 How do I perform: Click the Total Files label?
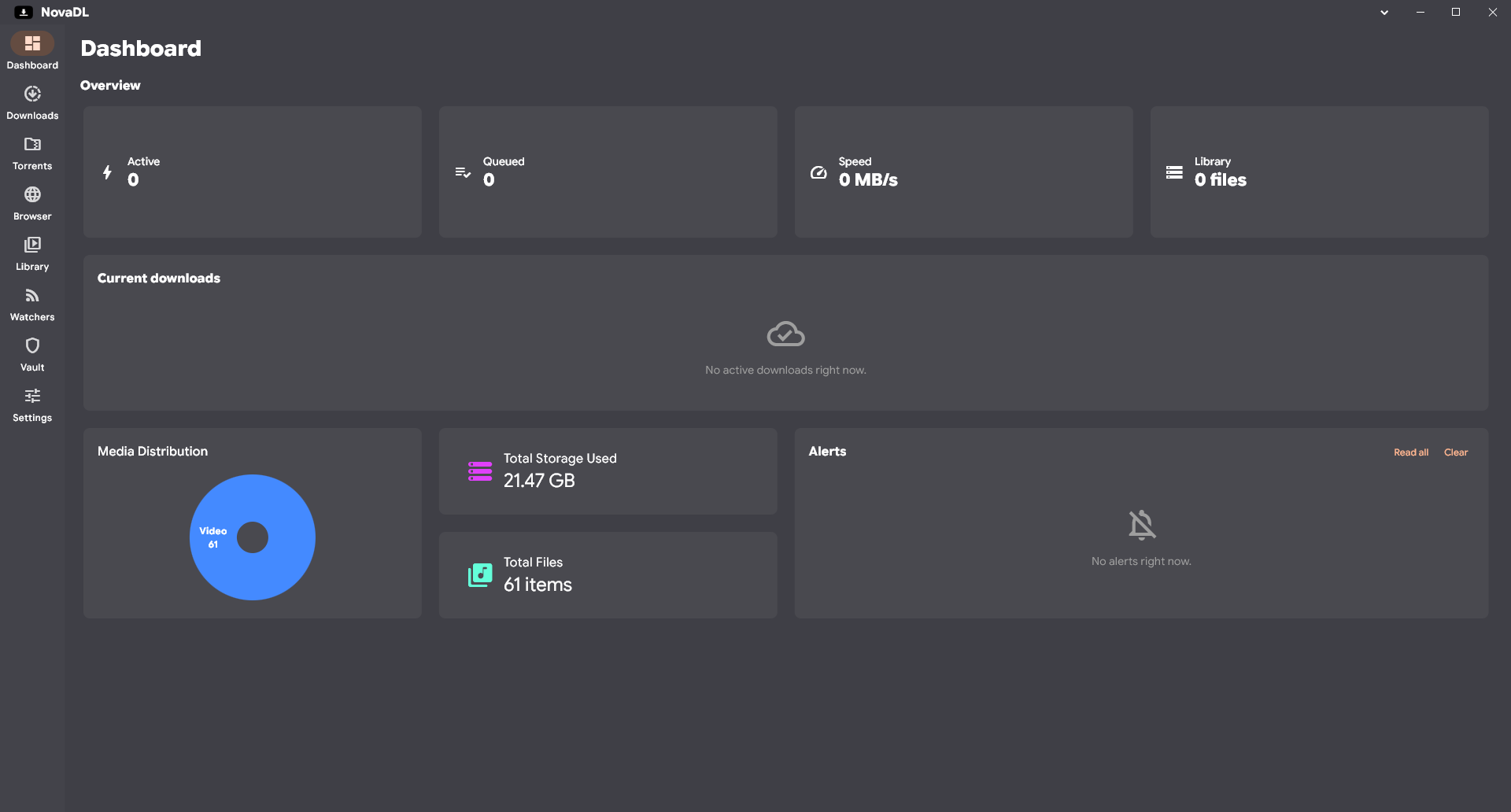(533, 562)
